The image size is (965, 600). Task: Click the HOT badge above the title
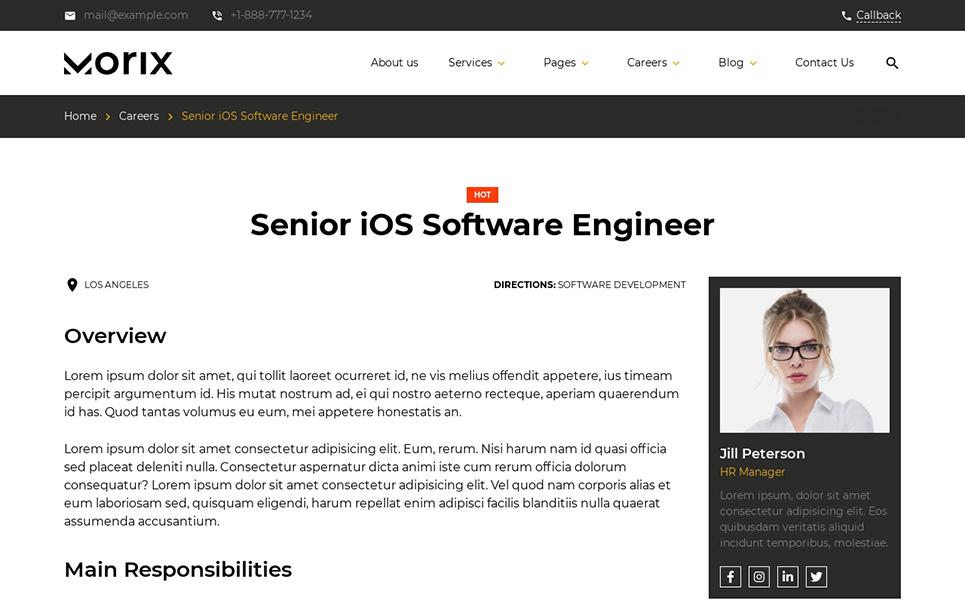[x=482, y=194]
